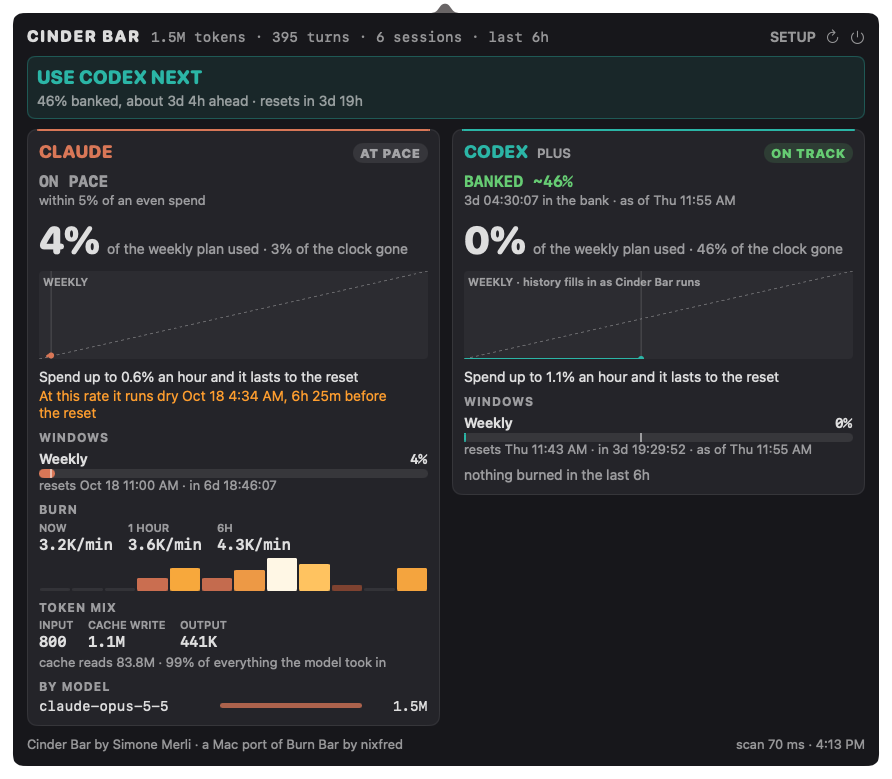Click the claude-opus-5-5 model name

coord(104,706)
